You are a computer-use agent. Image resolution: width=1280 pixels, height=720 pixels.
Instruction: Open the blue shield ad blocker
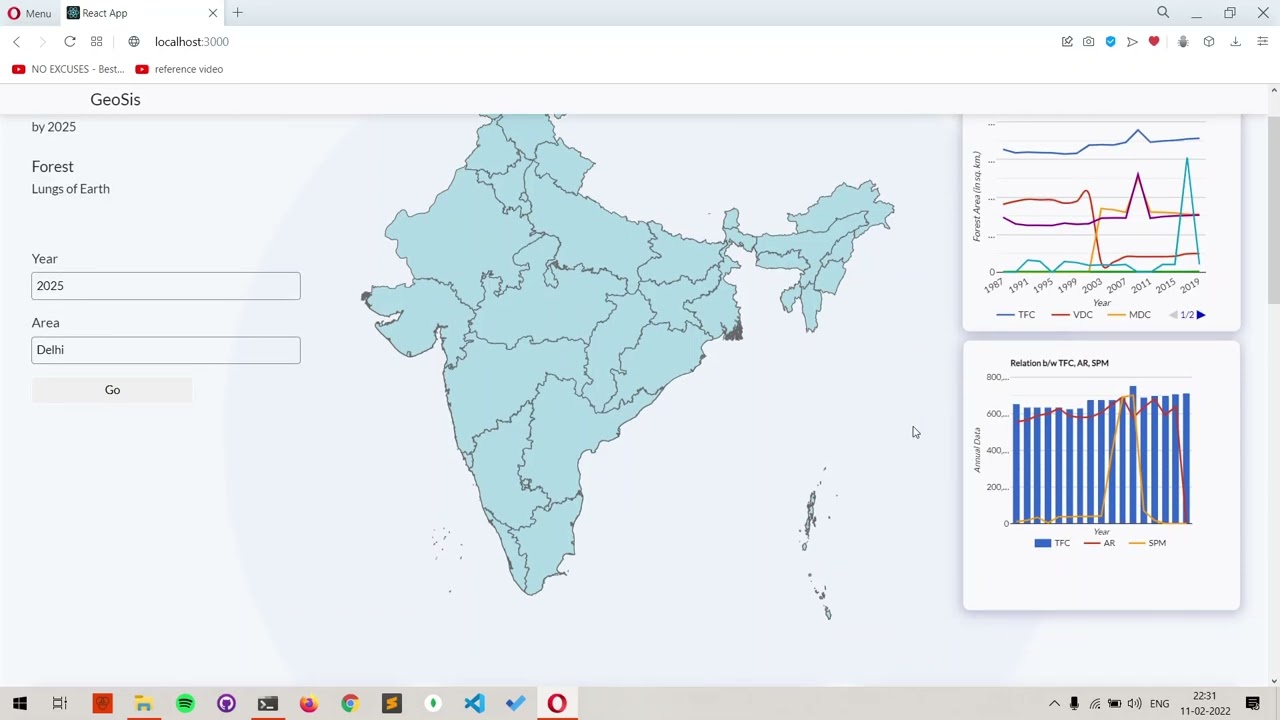tap(1110, 42)
